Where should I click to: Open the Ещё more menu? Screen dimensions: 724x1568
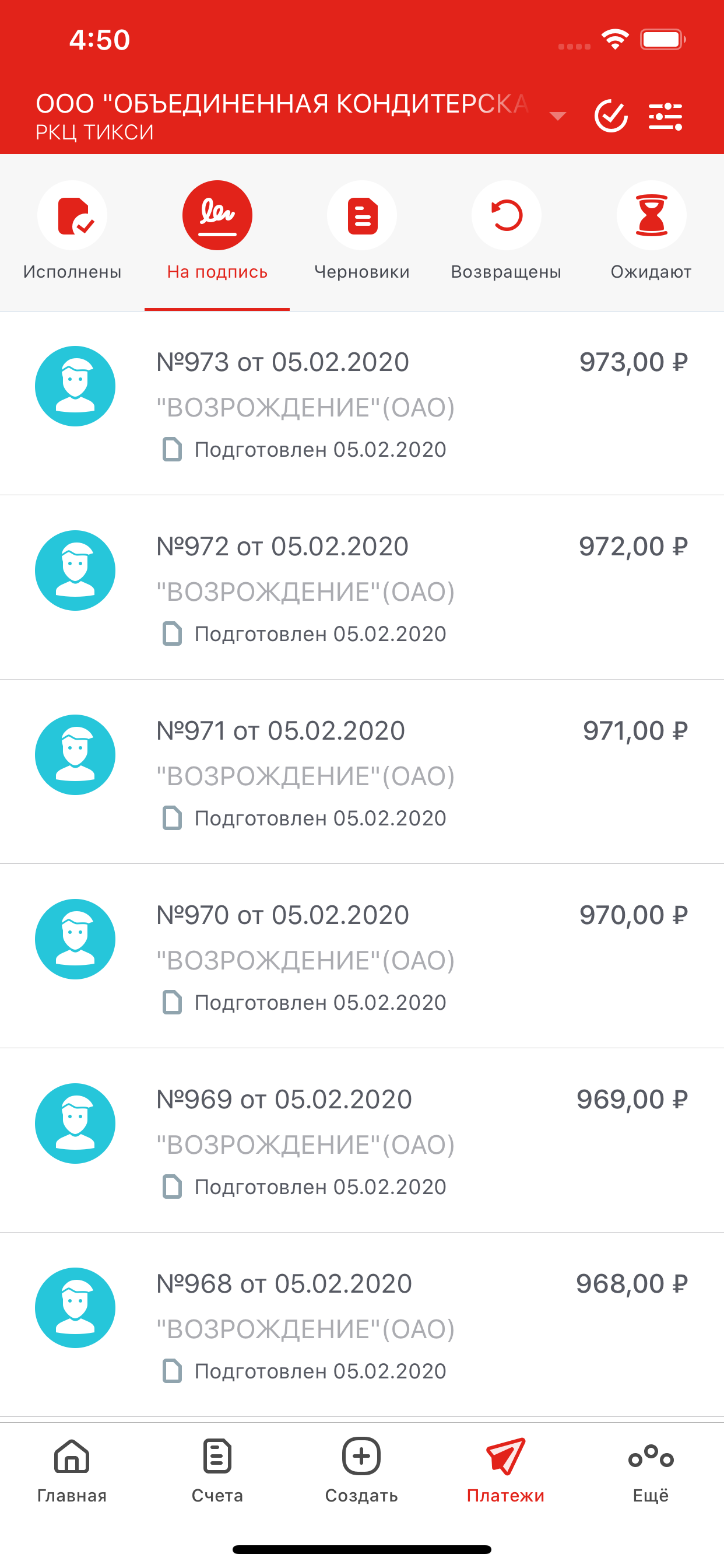tap(651, 1471)
